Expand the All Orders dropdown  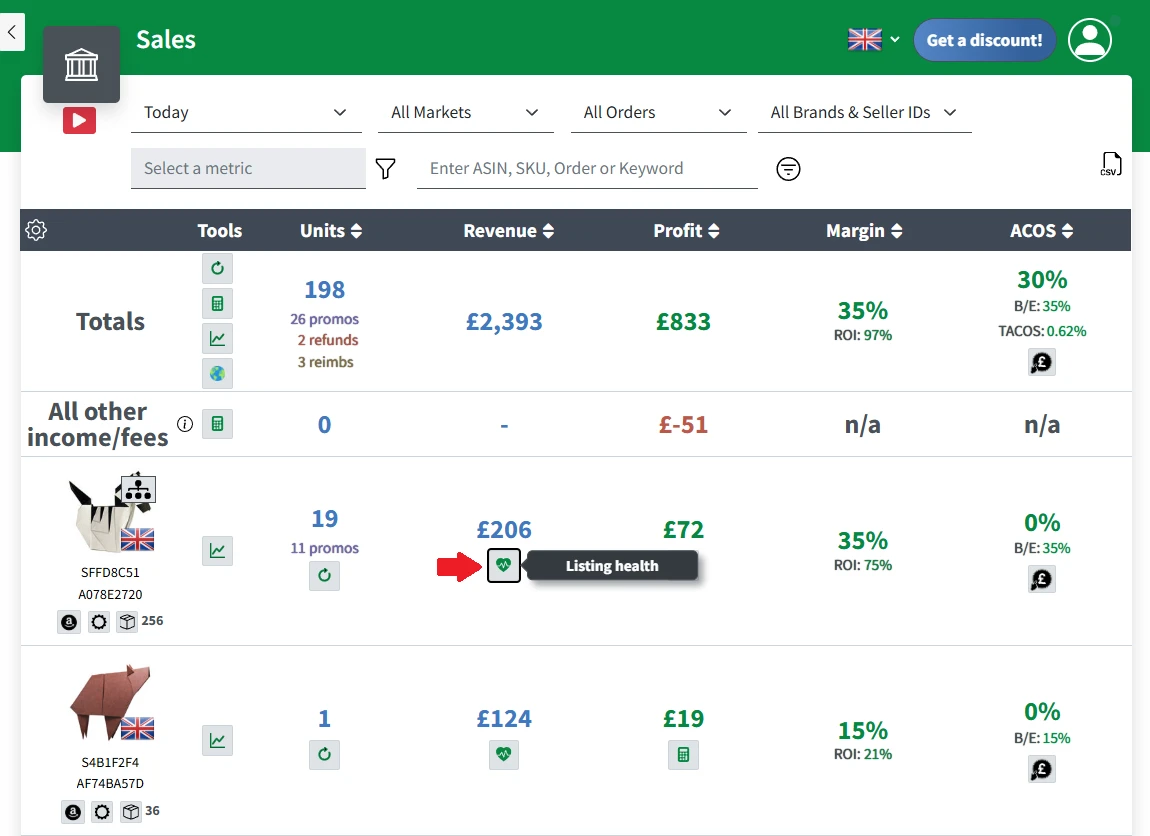(659, 113)
